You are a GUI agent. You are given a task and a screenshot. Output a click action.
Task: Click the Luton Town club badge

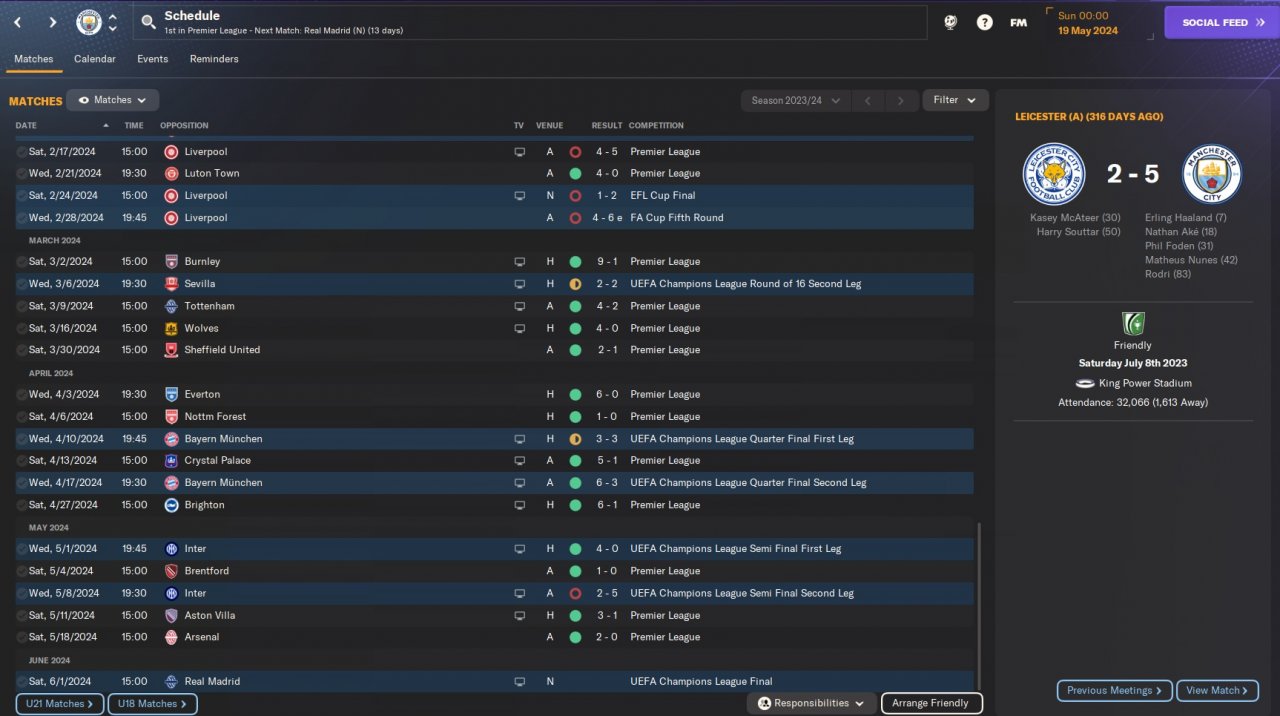coord(171,173)
